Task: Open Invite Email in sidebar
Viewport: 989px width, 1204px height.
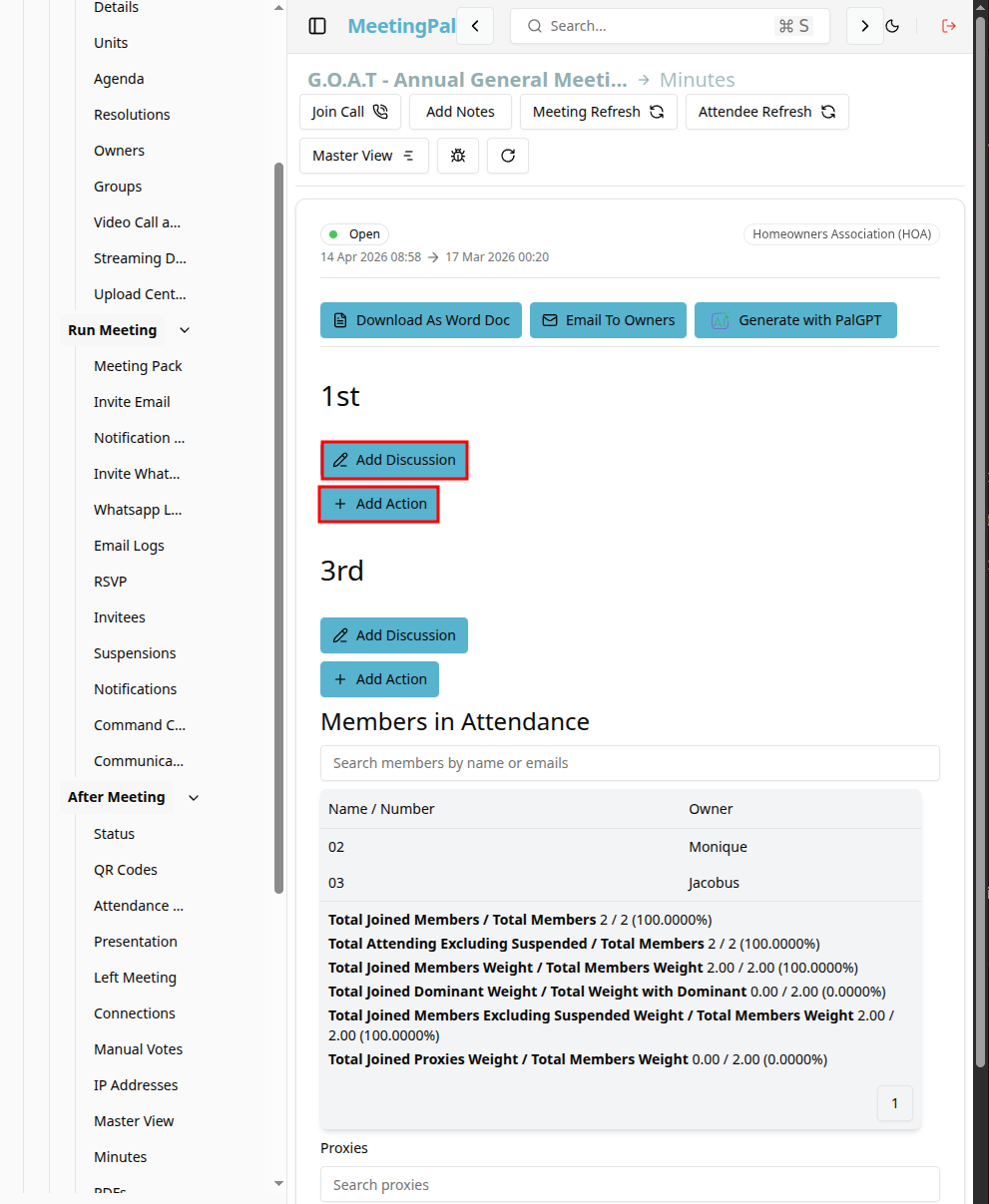Action: tap(132, 402)
